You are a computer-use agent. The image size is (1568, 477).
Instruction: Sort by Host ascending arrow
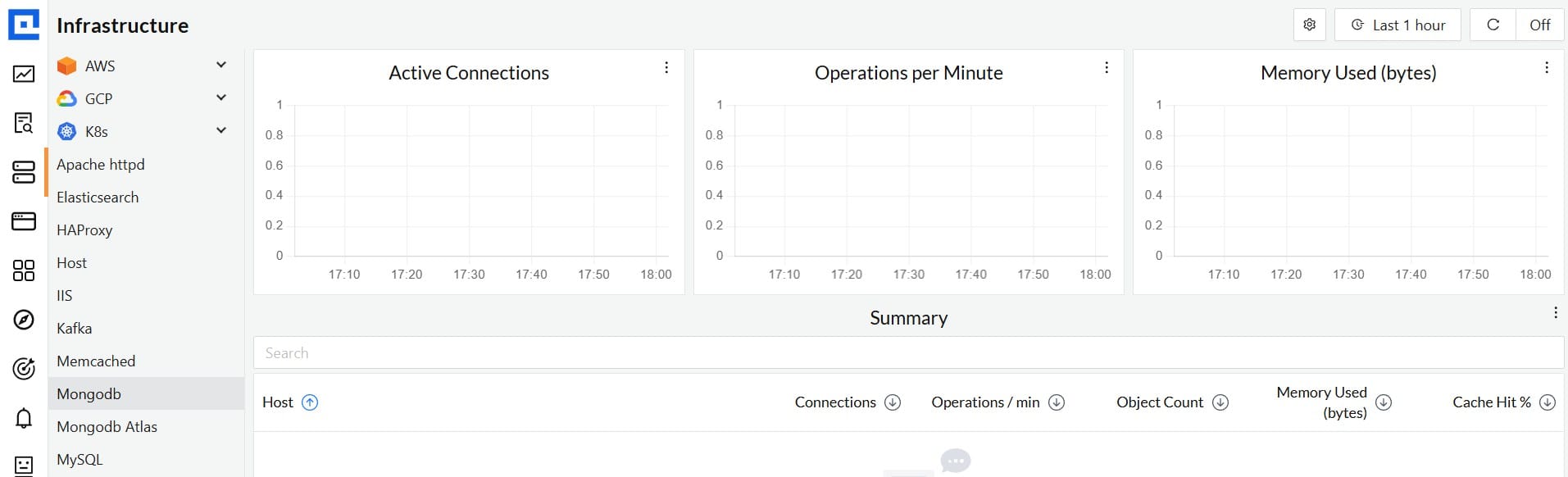[x=310, y=402]
